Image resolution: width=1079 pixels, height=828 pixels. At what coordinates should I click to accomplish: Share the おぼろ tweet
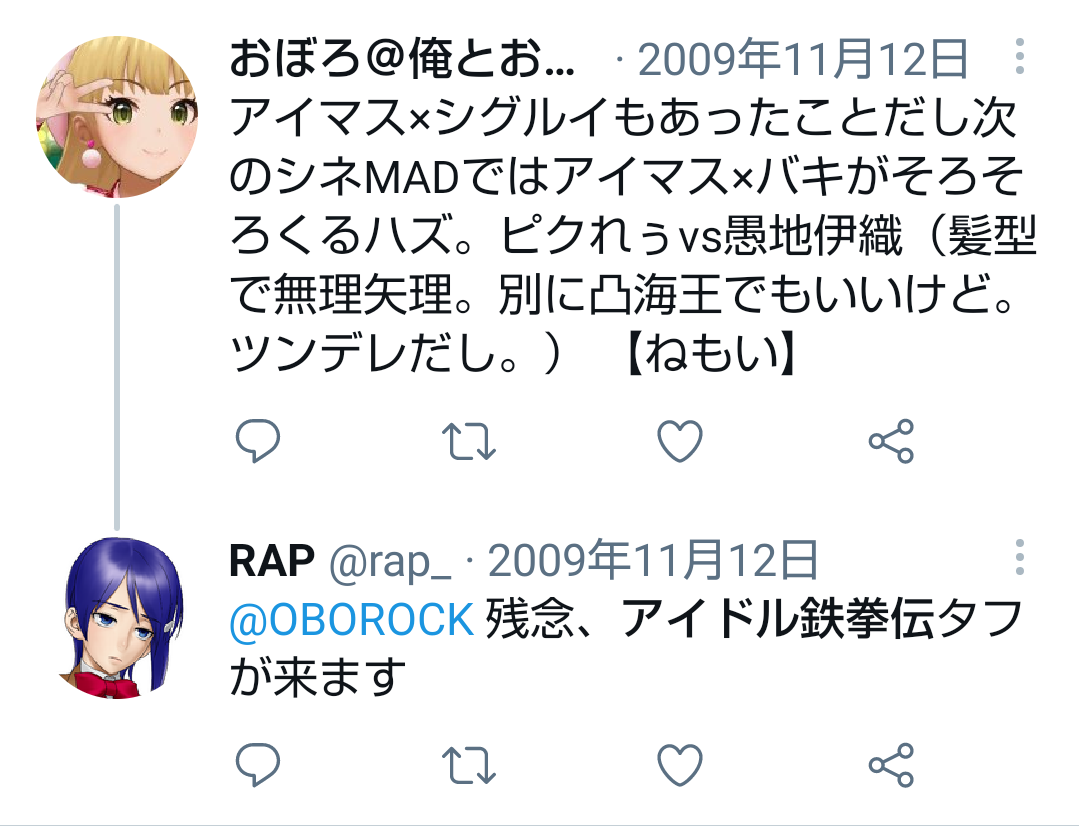[891, 440]
